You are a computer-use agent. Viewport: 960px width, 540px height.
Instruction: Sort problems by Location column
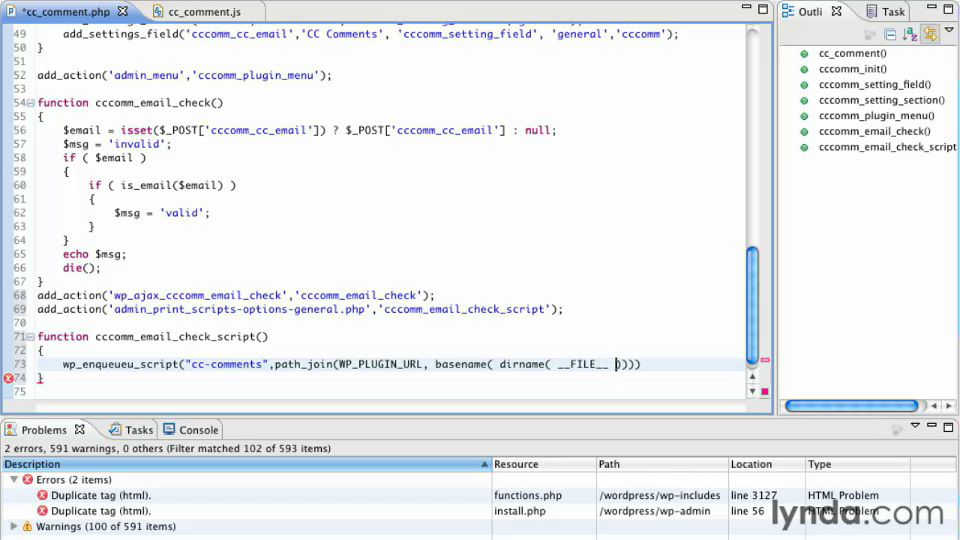click(767, 464)
